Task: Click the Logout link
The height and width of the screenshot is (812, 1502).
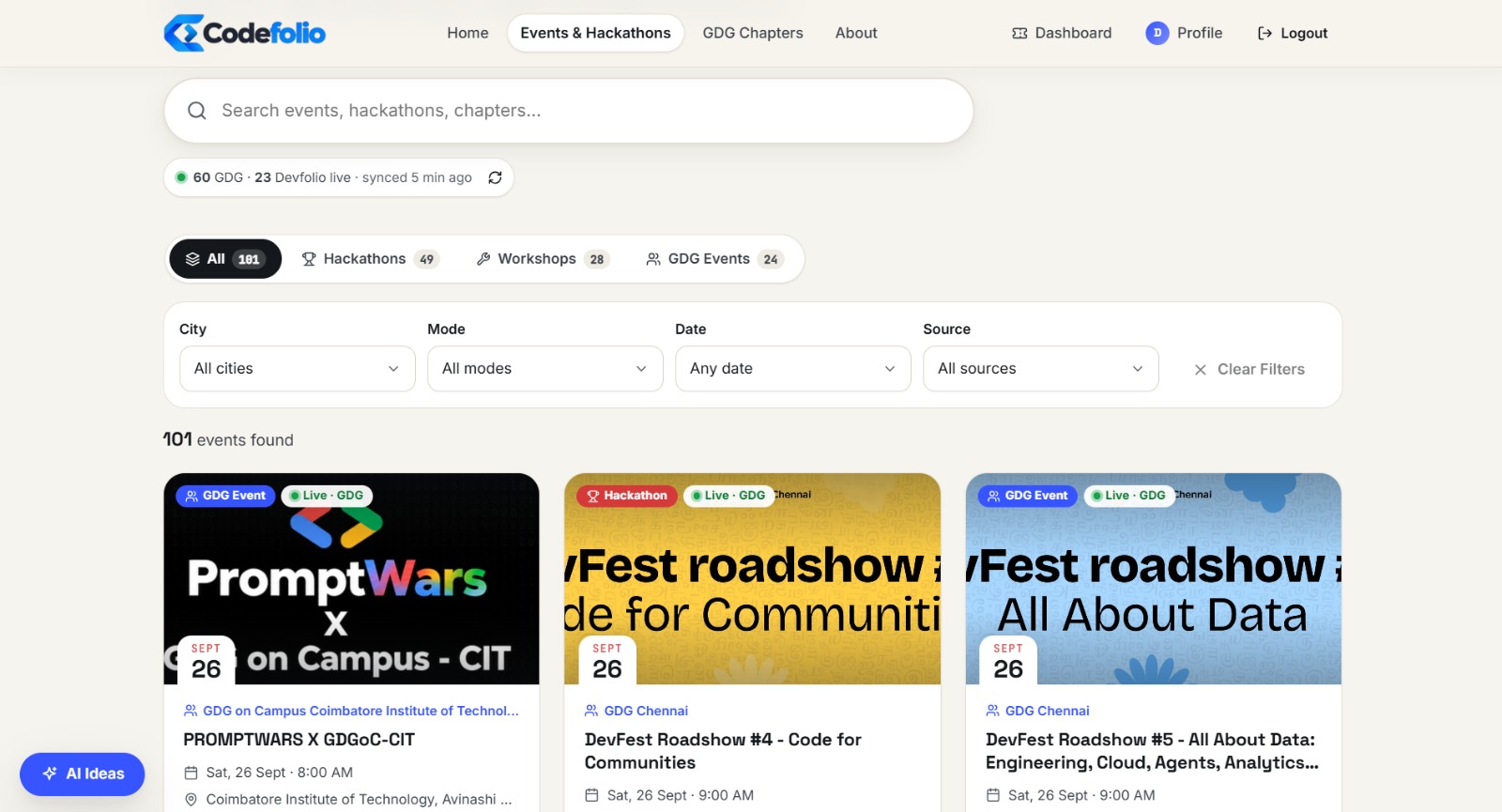Action: tap(1293, 33)
